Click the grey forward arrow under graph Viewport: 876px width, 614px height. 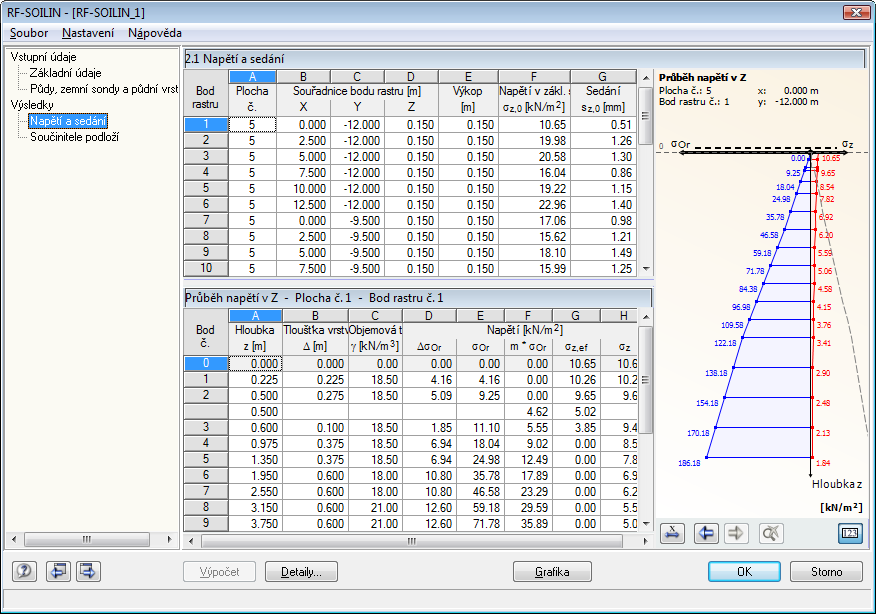(736, 534)
